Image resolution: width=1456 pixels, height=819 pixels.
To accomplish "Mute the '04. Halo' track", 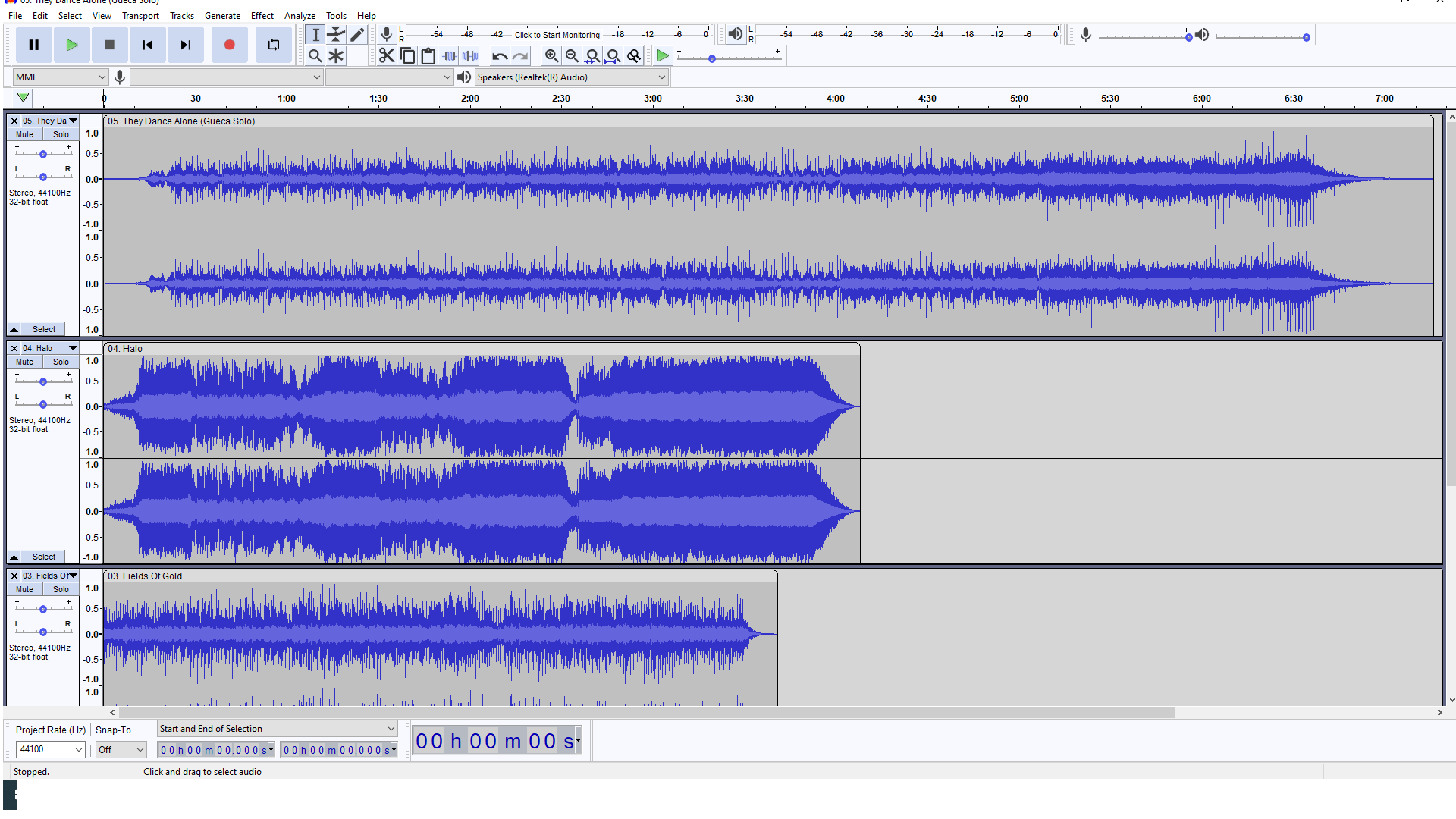I will [24, 362].
